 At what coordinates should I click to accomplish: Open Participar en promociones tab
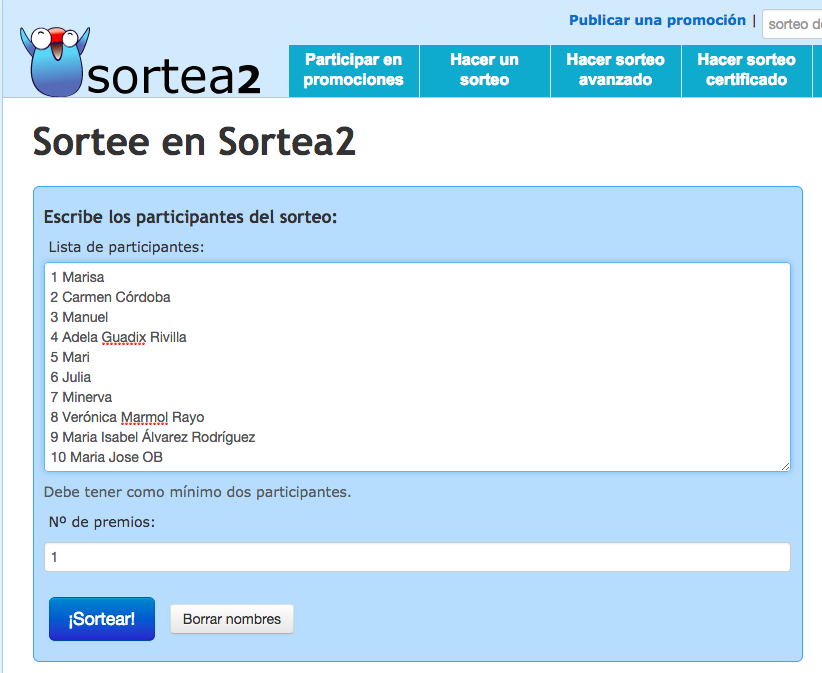pos(354,71)
